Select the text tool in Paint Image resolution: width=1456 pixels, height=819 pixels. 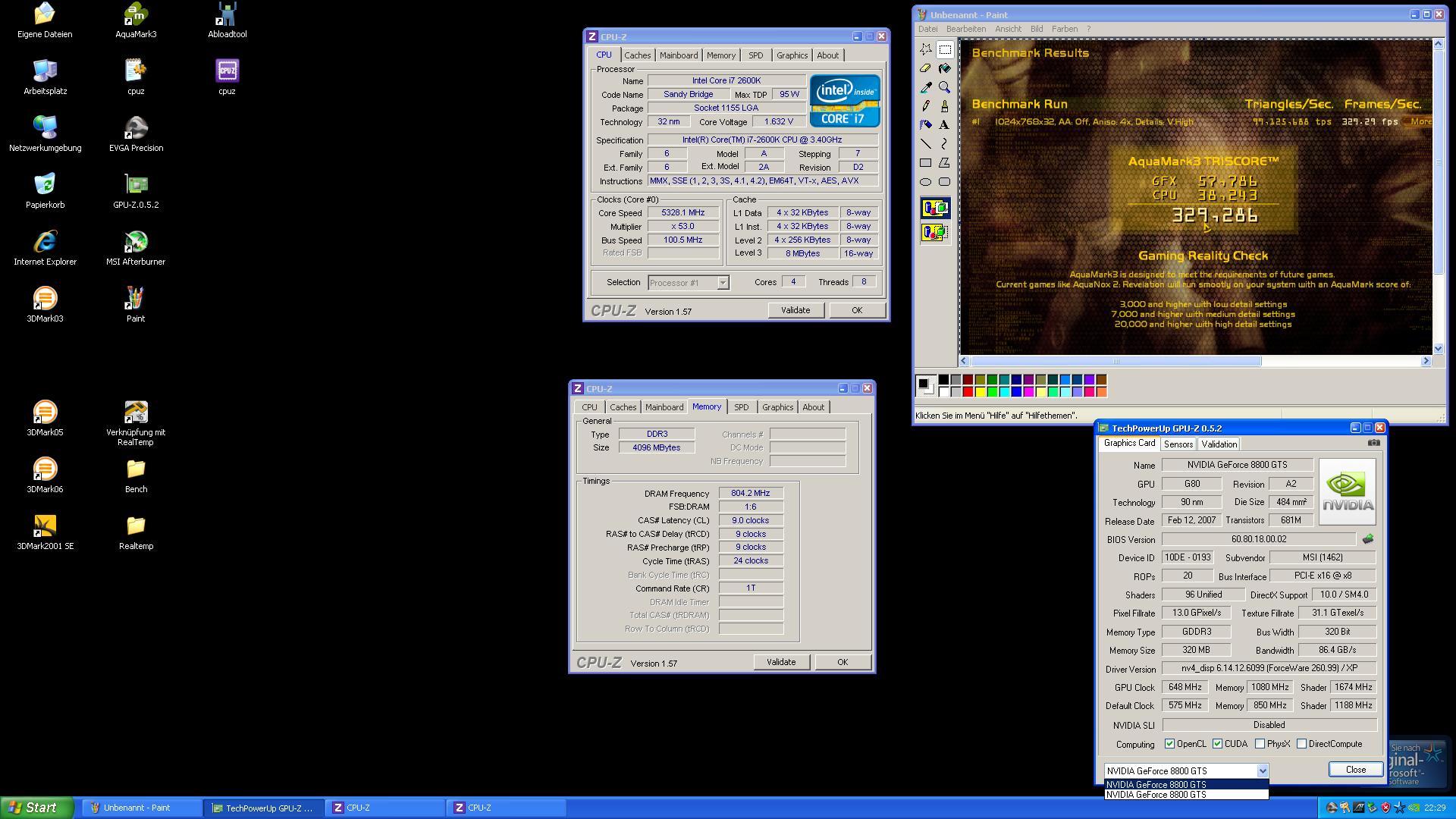(x=945, y=125)
